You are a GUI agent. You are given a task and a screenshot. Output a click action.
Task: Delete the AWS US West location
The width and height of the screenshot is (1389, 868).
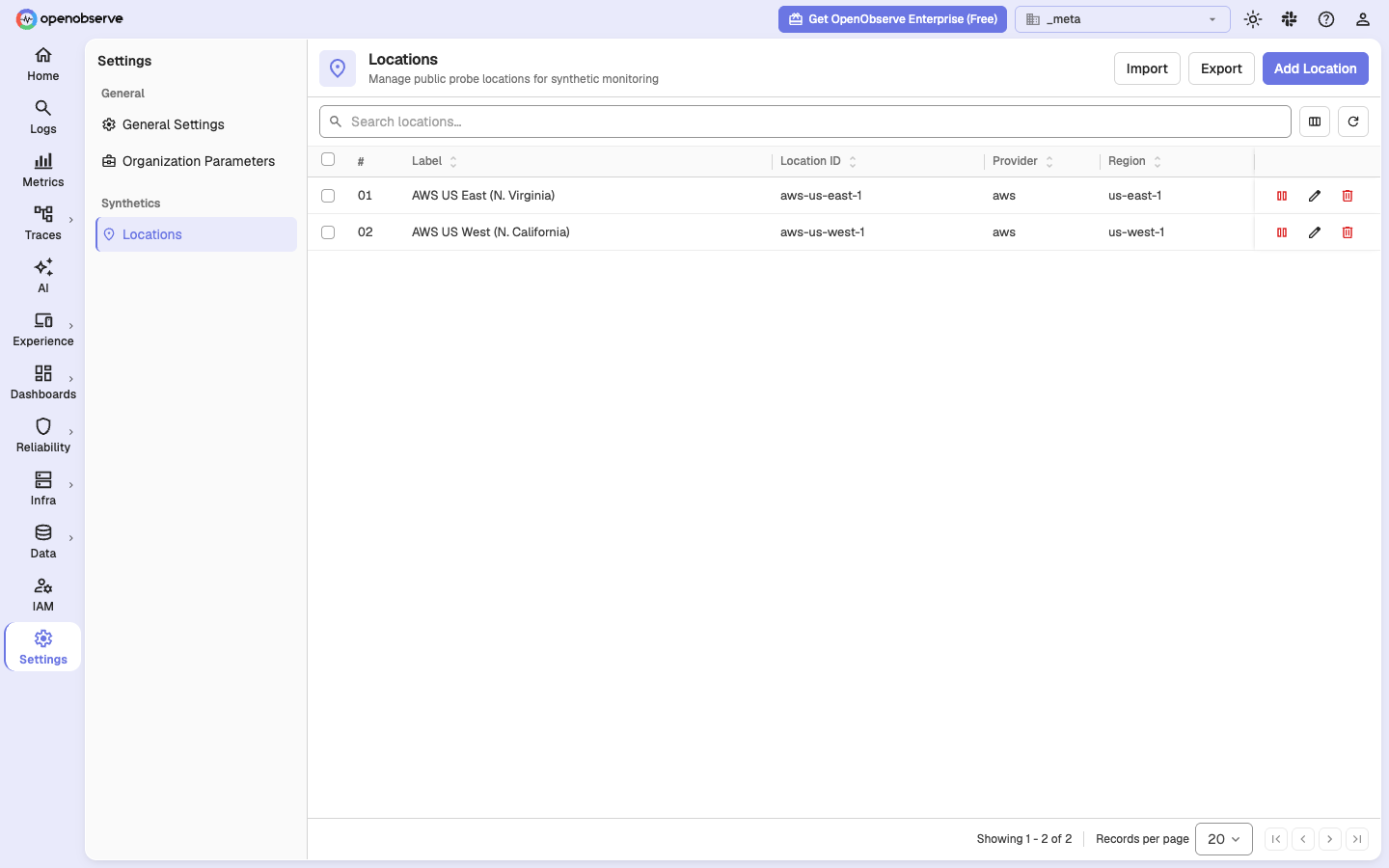coord(1348,232)
